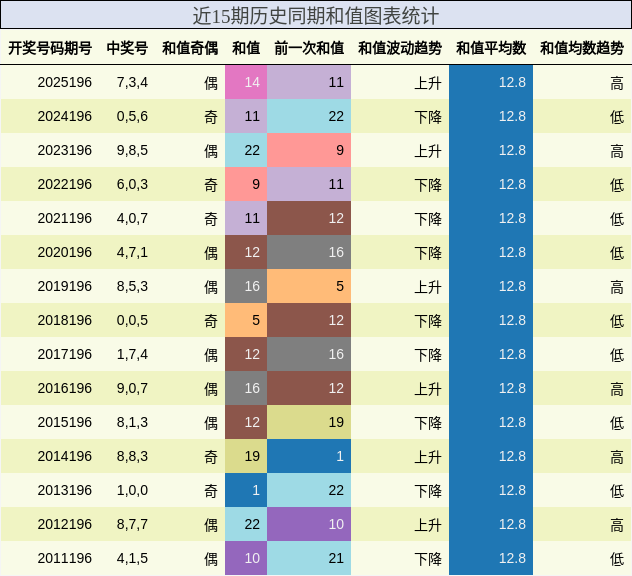Click 高 mean trend in row 2023196
The height and width of the screenshot is (576, 632).
[x=617, y=151]
